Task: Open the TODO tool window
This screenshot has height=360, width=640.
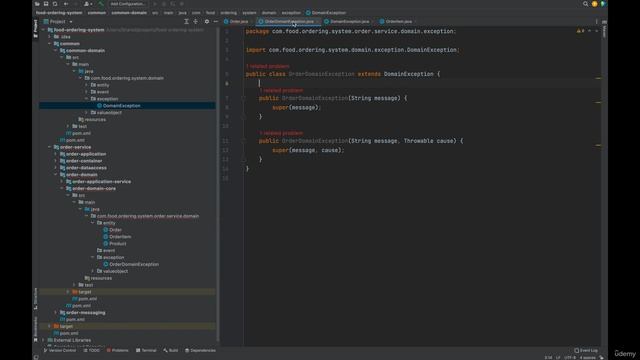Action: click(91, 351)
